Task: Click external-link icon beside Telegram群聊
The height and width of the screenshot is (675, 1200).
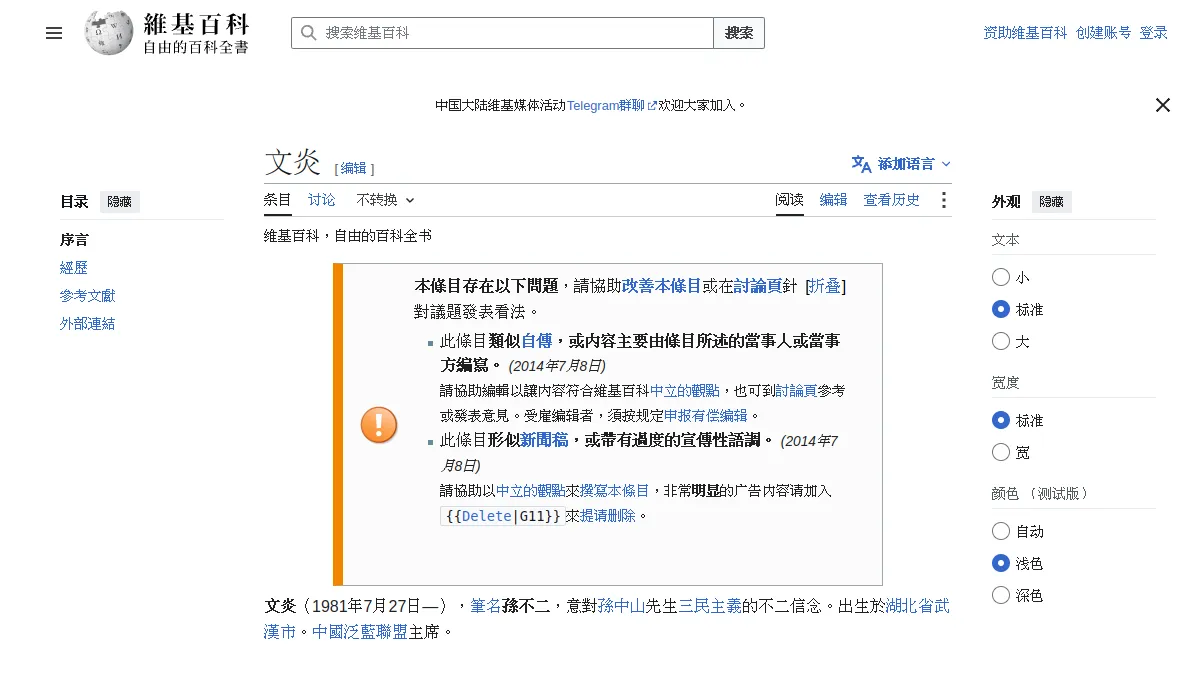Action: 653,105
